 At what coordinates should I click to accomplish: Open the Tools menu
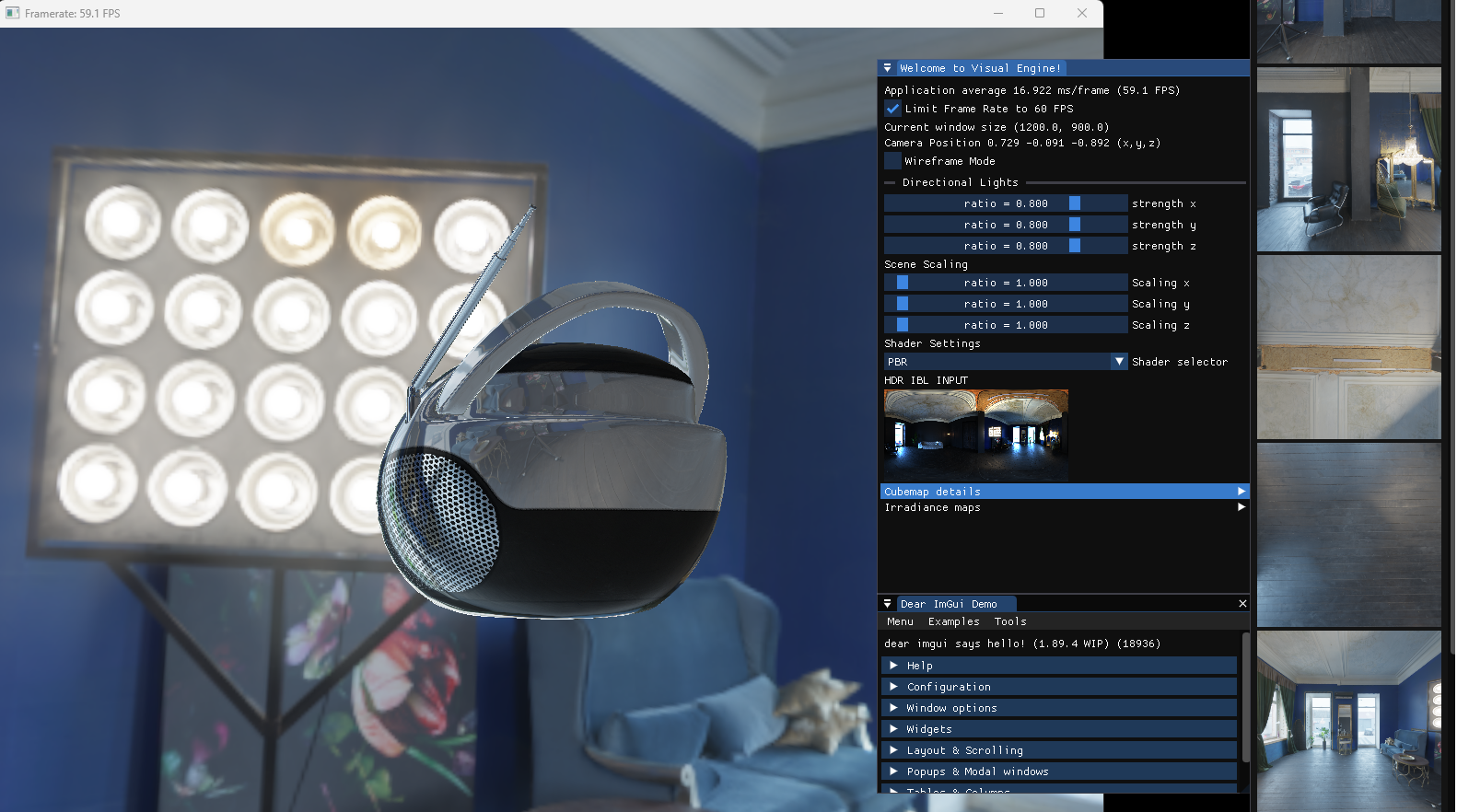pyautogui.click(x=1010, y=621)
